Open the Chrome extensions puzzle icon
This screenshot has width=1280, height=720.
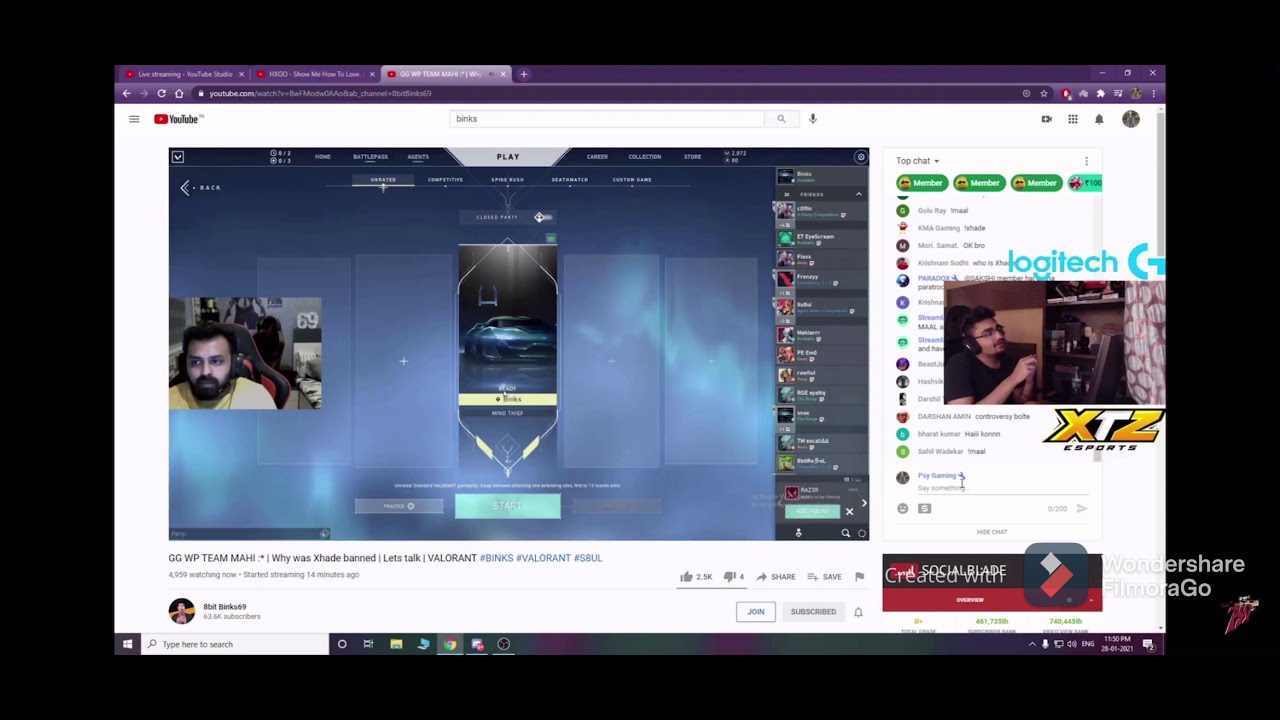[x=1100, y=93]
